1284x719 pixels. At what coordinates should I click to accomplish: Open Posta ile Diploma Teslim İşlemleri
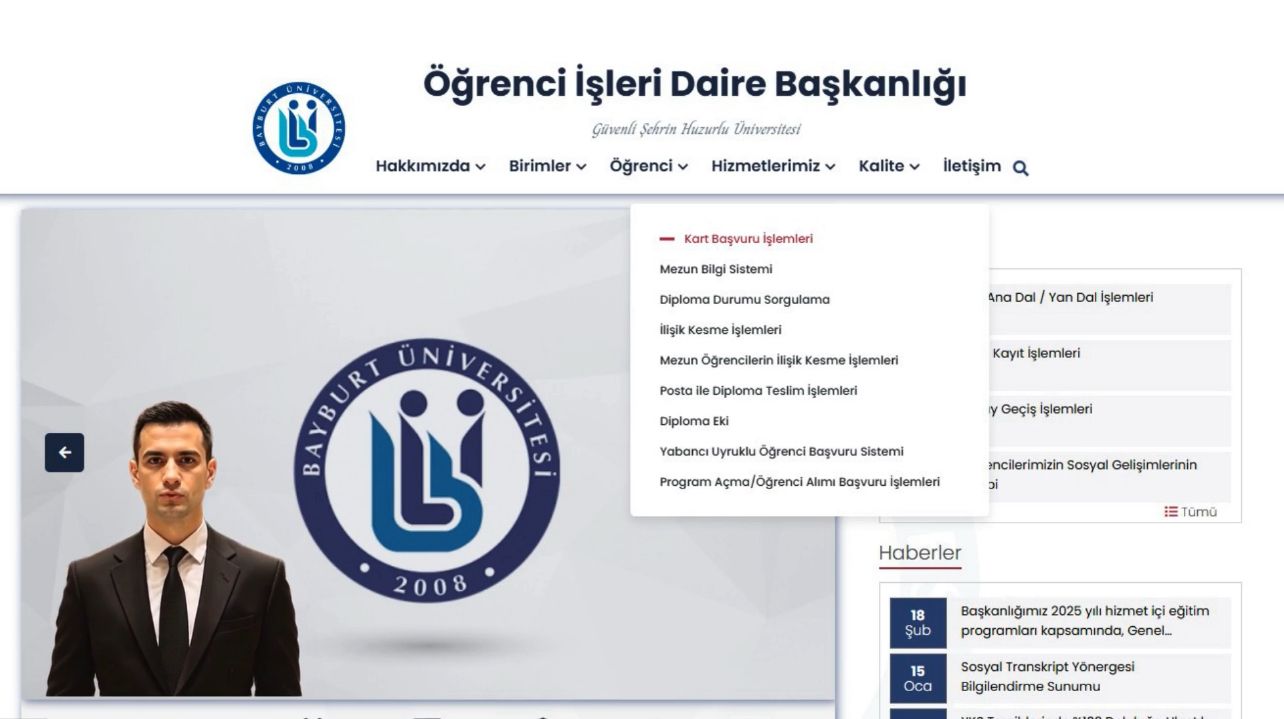[759, 390]
